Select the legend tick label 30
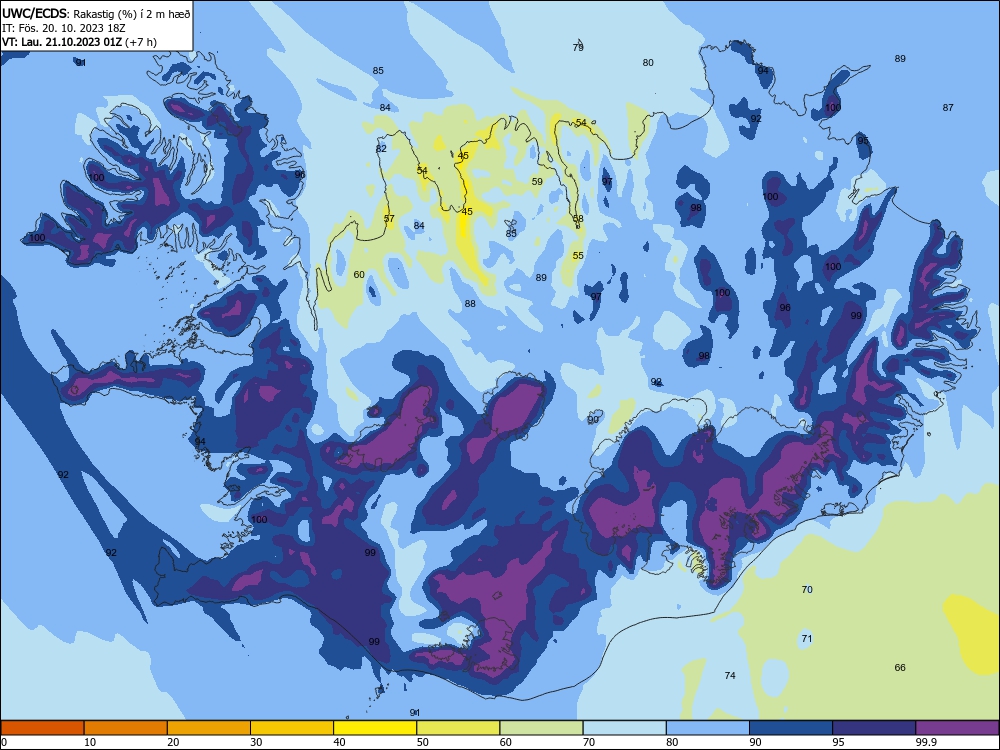 256,742
